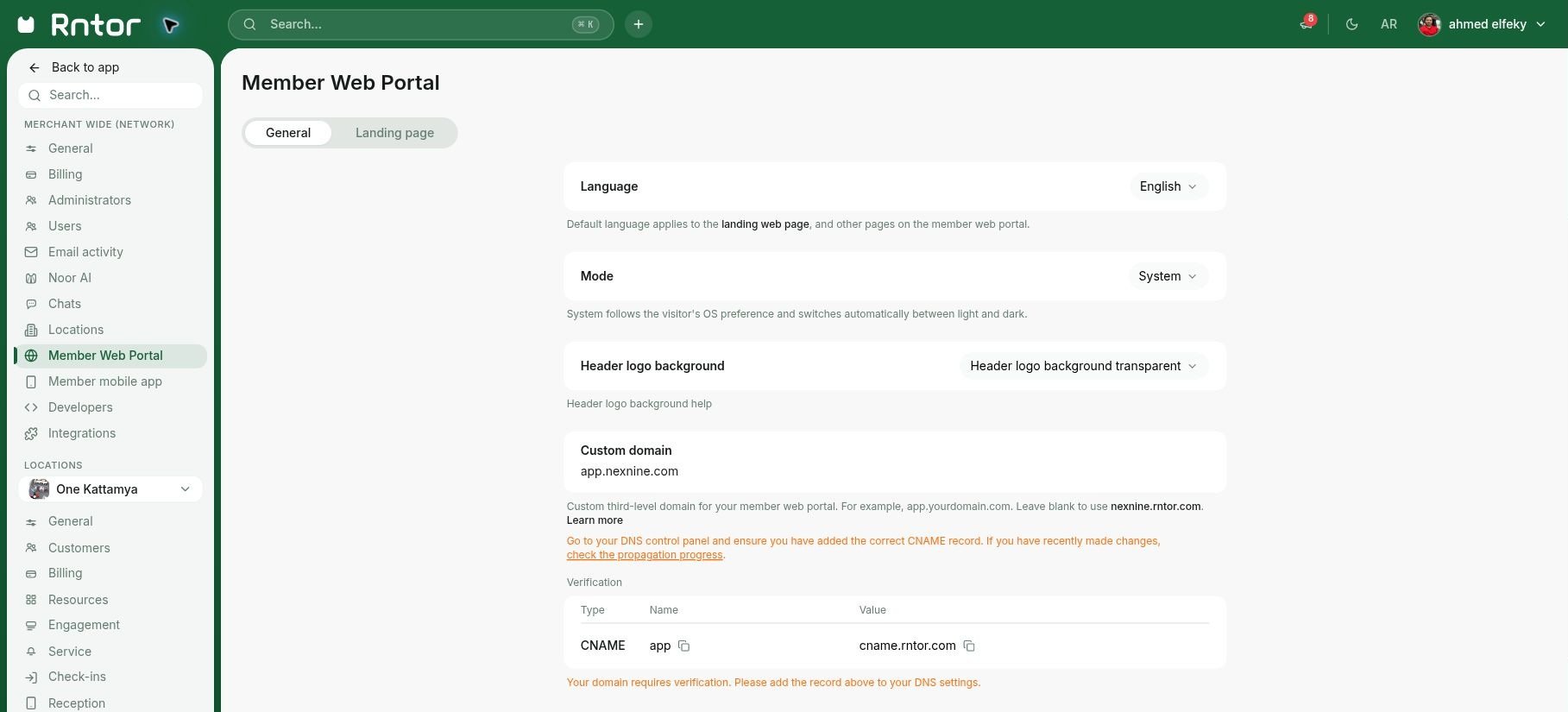Click the Locations building icon
The width and height of the screenshot is (1568, 712).
pos(31,330)
